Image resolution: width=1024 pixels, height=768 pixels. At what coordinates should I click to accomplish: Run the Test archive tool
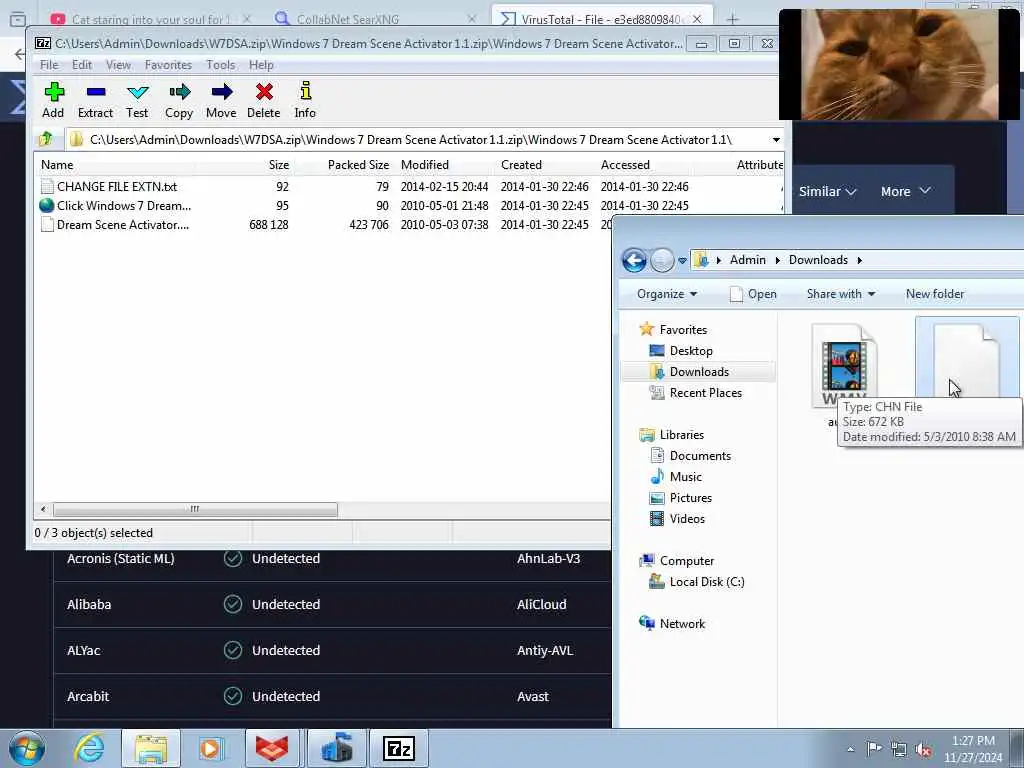point(137,100)
